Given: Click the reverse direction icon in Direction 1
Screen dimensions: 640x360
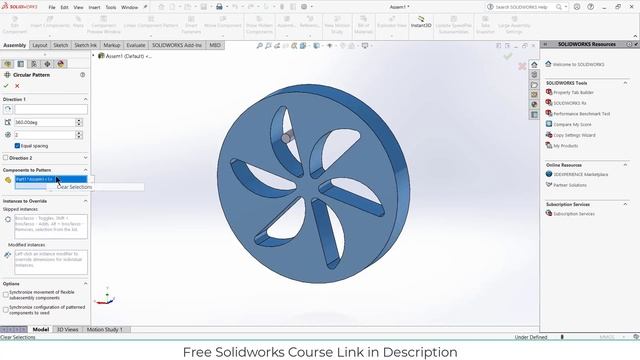Looking at the screenshot, I should [x=7, y=109].
